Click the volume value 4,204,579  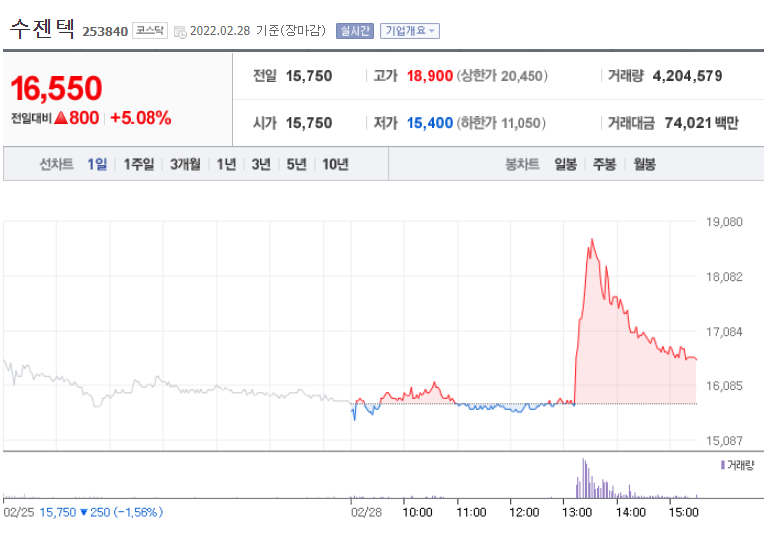coord(687,76)
